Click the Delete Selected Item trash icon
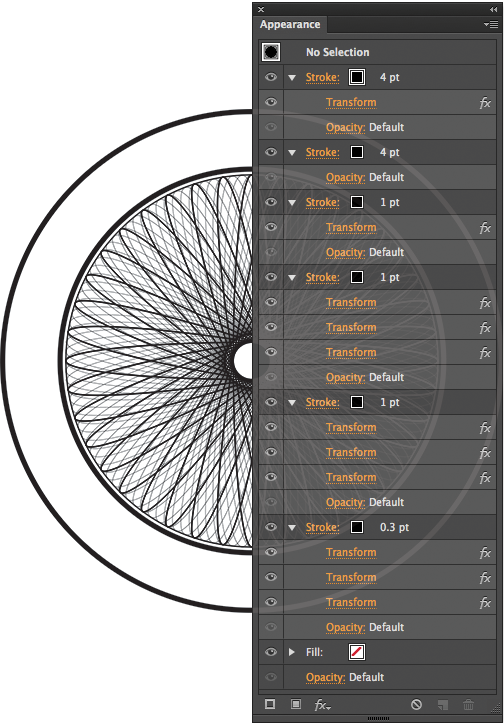The width and height of the screenshot is (504, 725). coord(468,705)
